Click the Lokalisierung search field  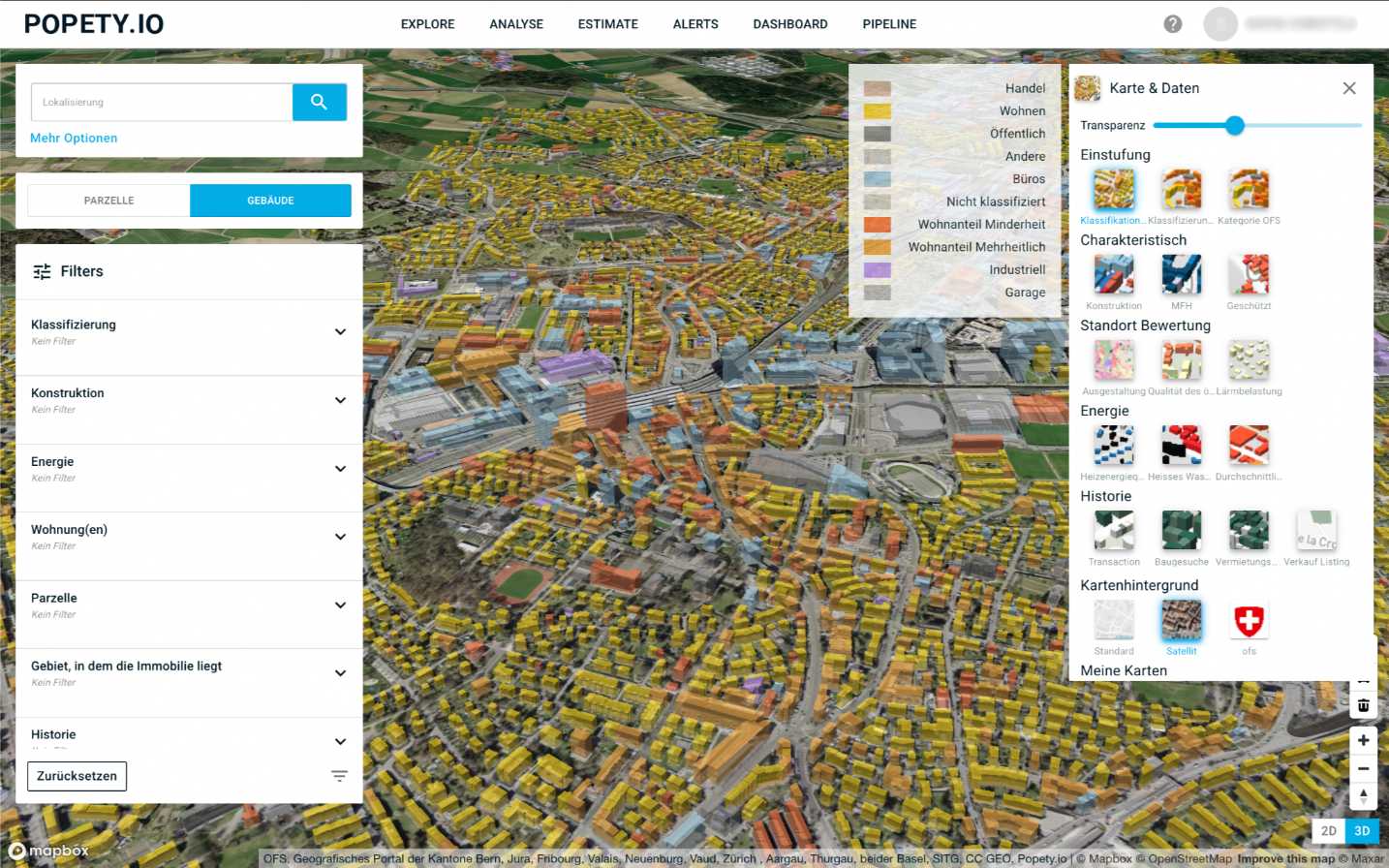point(162,102)
